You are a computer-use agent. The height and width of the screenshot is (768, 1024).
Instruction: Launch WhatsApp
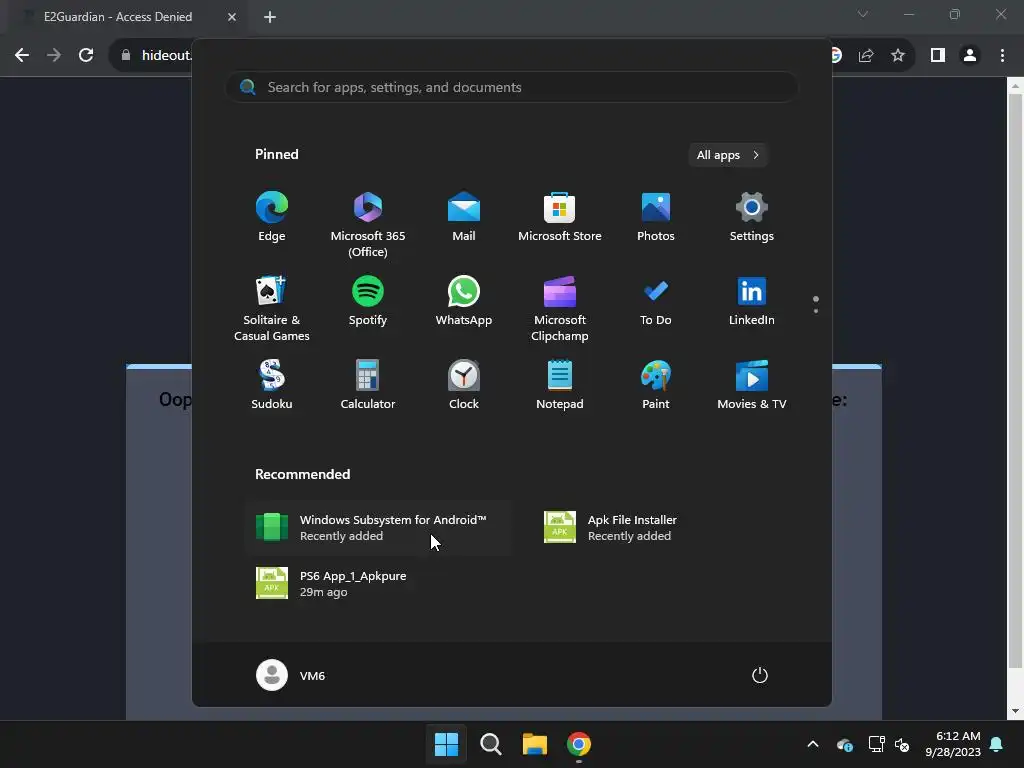pos(464,301)
